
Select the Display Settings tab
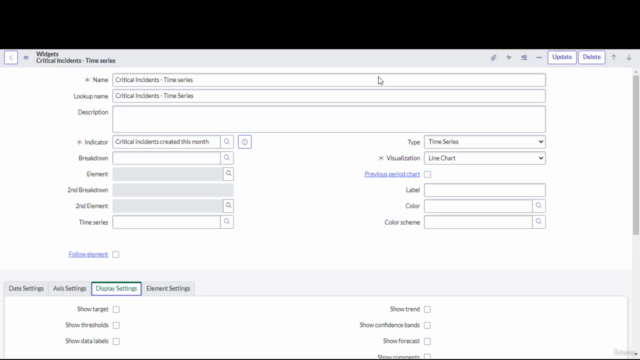[x=116, y=289]
